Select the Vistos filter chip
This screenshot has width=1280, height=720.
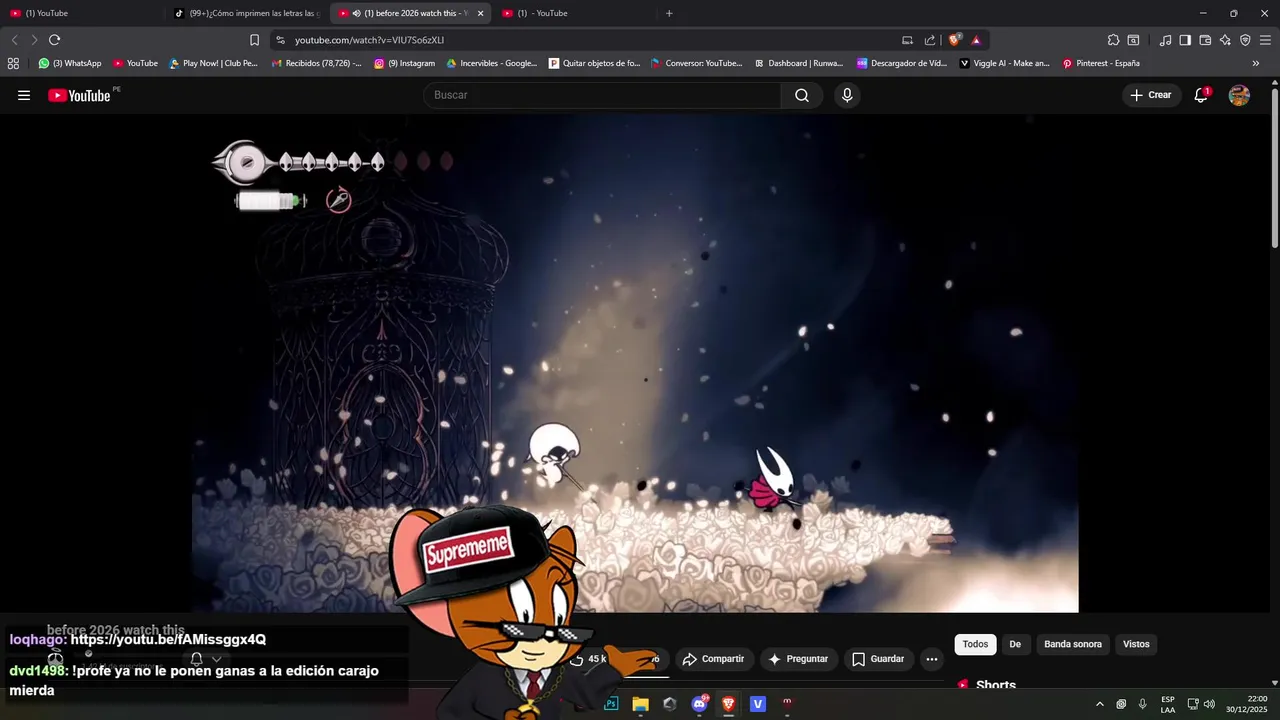1136,644
